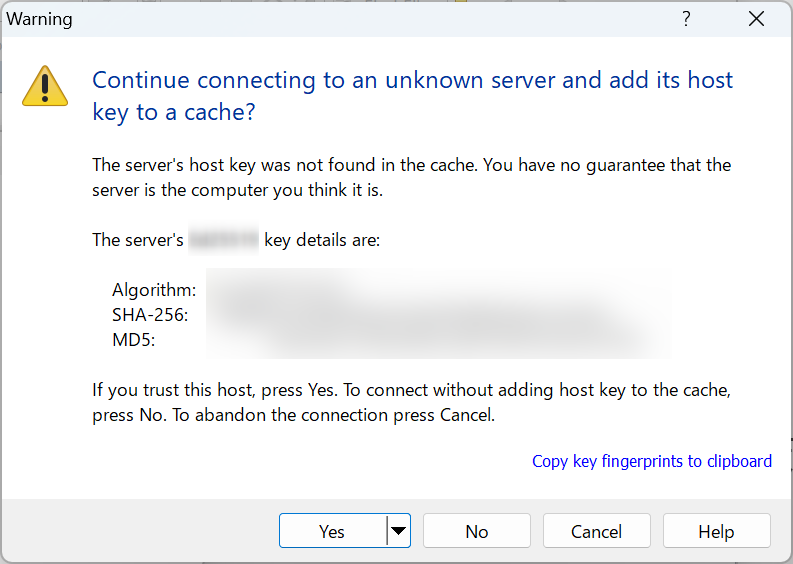This screenshot has height=564, width=793.
Task: Expand the dropdown arrow beside Yes
Action: click(399, 531)
